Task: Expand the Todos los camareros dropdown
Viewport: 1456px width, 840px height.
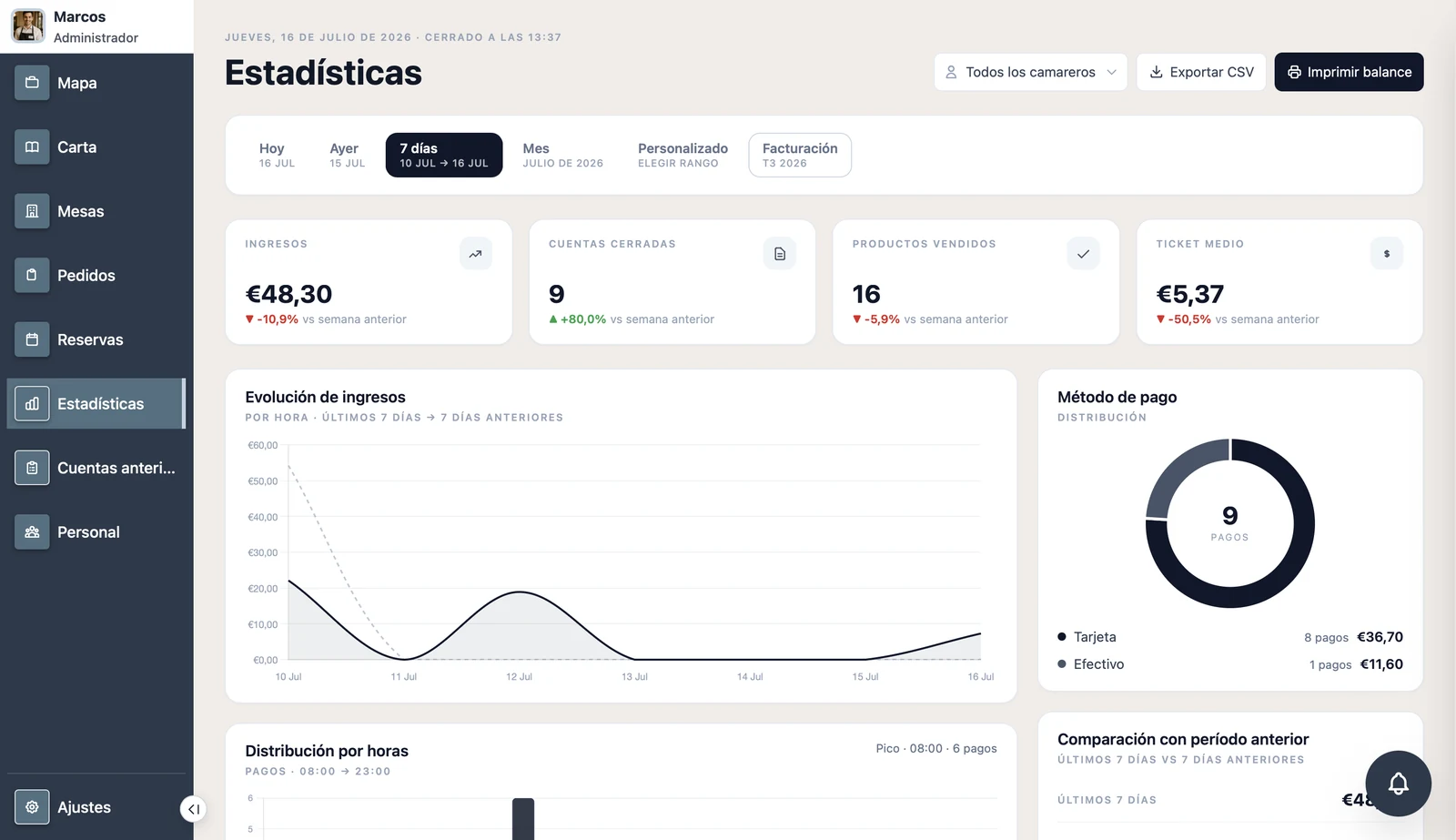Action: click(1030, 72)
